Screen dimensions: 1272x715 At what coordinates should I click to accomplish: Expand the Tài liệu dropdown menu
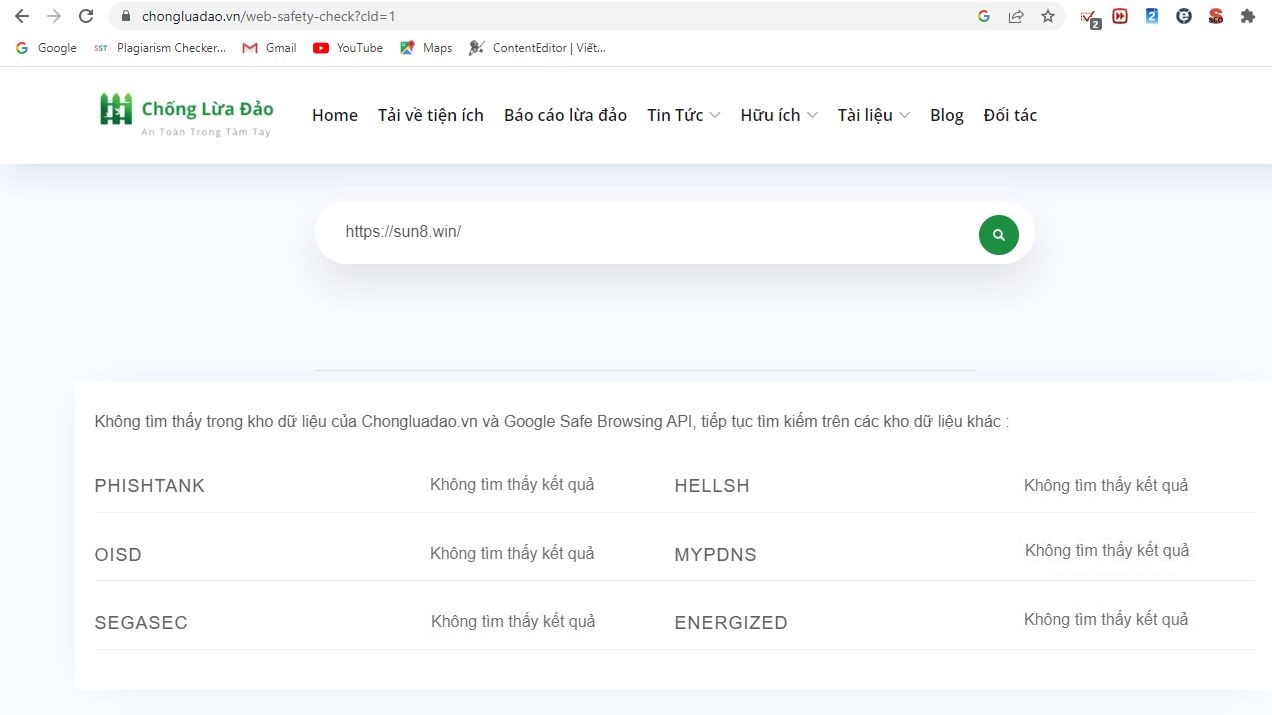coord(873,115)
